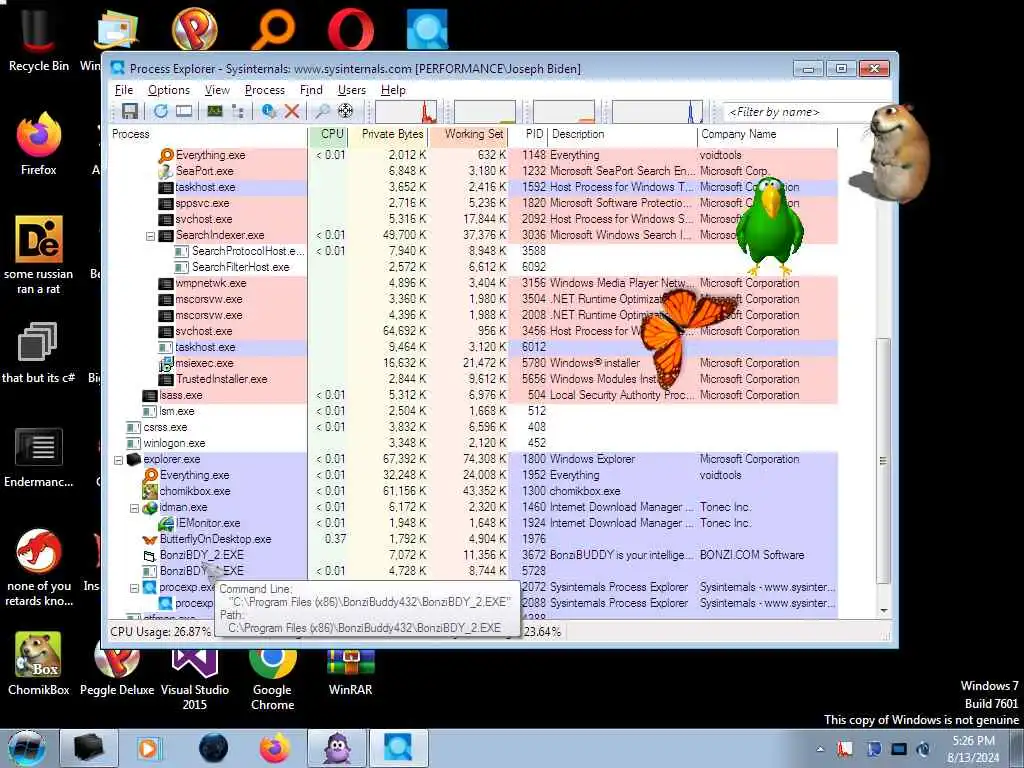Sort by the Description column header
The height and width of the screenshot is (768, 1024).
(x=622, y=135)
